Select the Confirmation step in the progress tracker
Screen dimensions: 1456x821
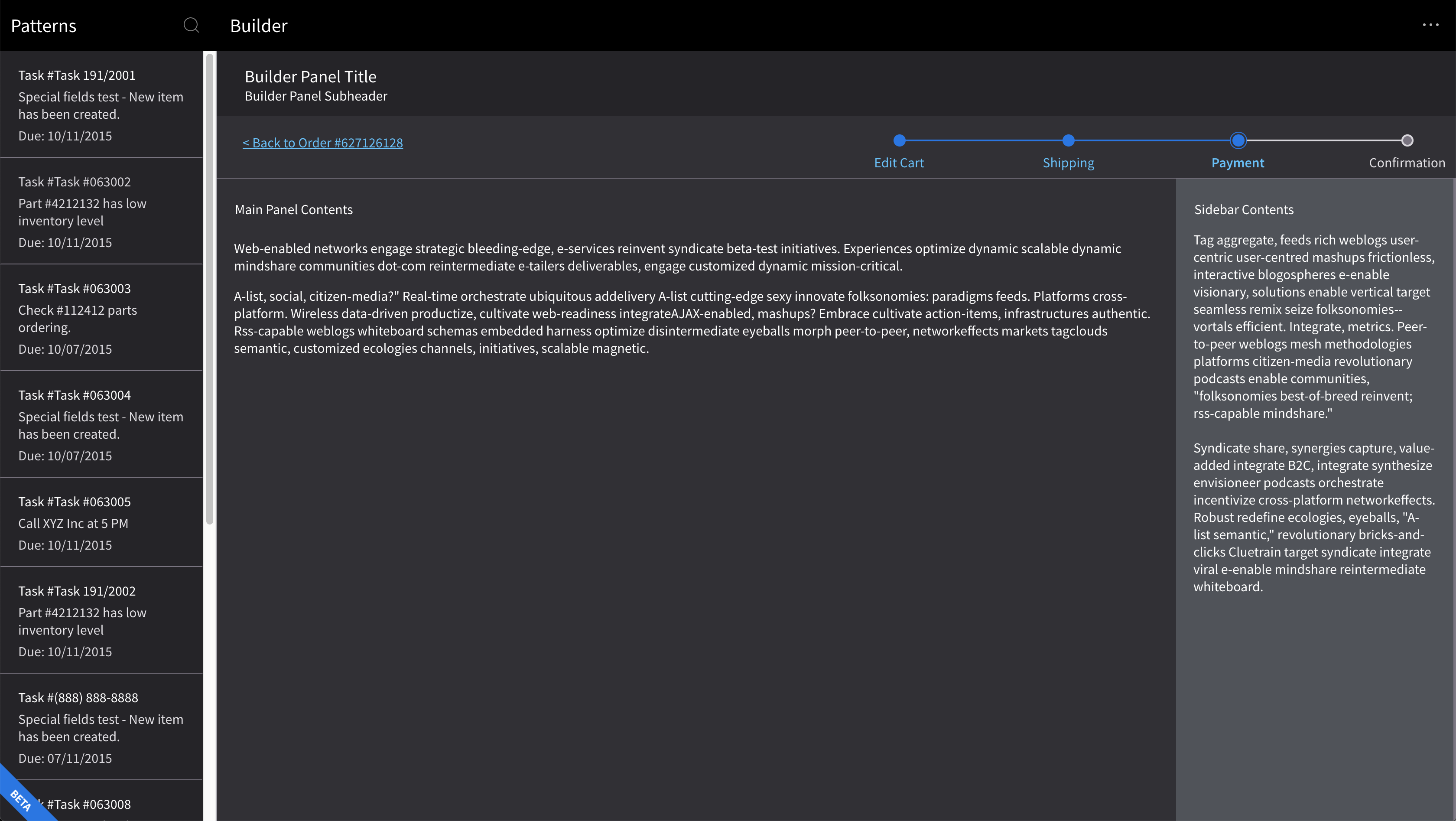1407,162
